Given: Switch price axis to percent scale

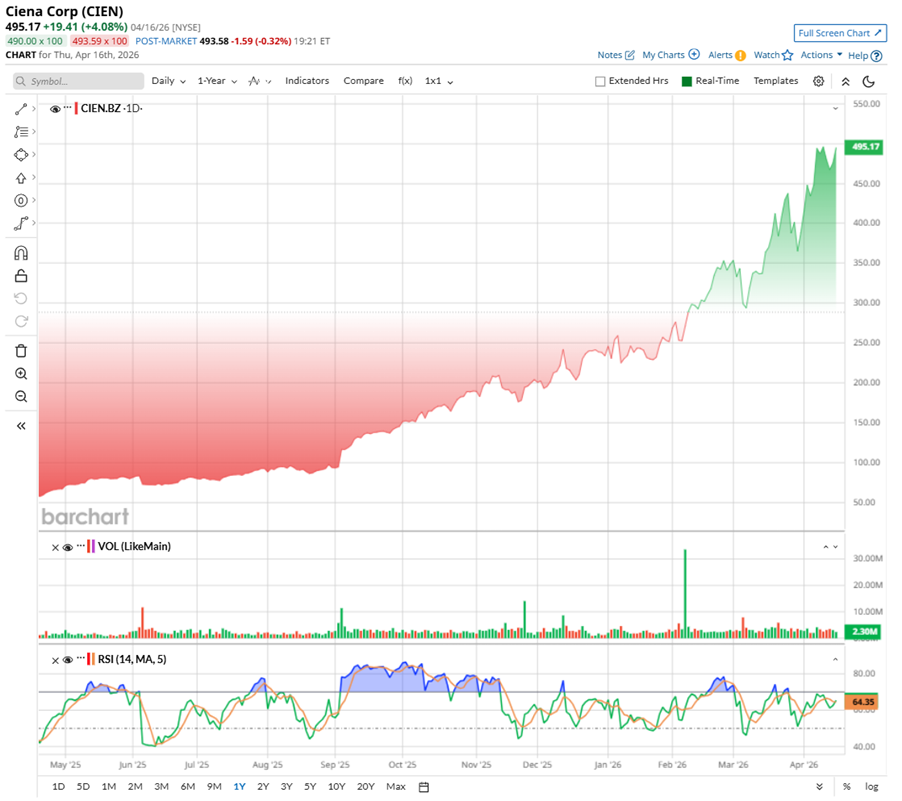Looking at the screenshot, I should point(847,787).
